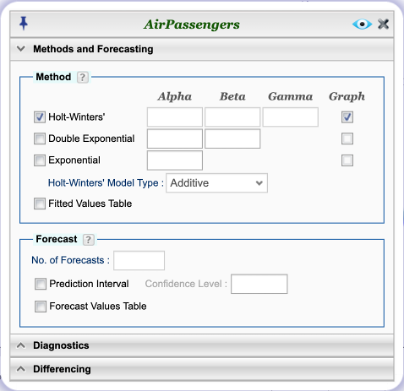Open the Forecast help question mark

click(88, 240)
